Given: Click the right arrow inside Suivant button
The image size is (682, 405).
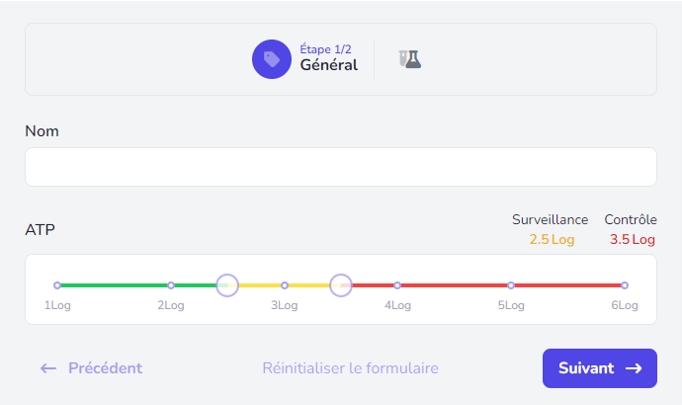Looking at the screenshot, I should 634,368.
